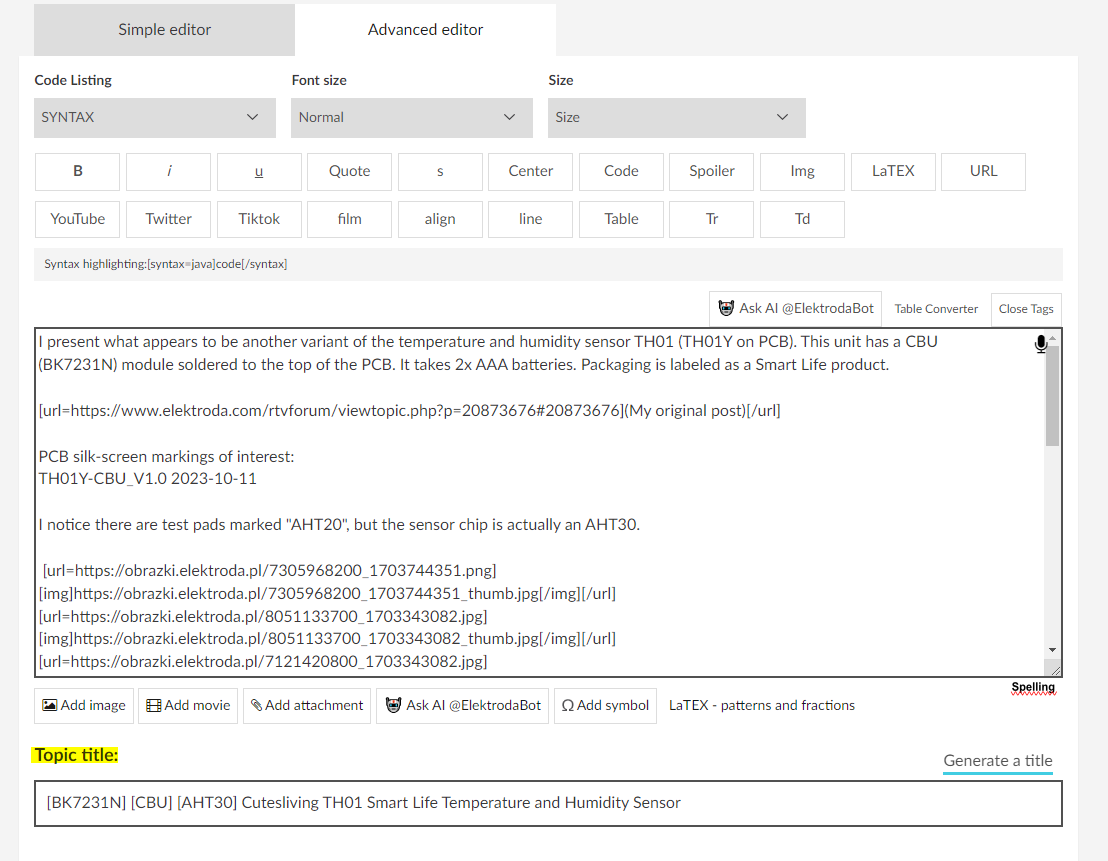Insert a Spoiler tag
Viewport: 1108px width, 861px height.
pos(712,171)
